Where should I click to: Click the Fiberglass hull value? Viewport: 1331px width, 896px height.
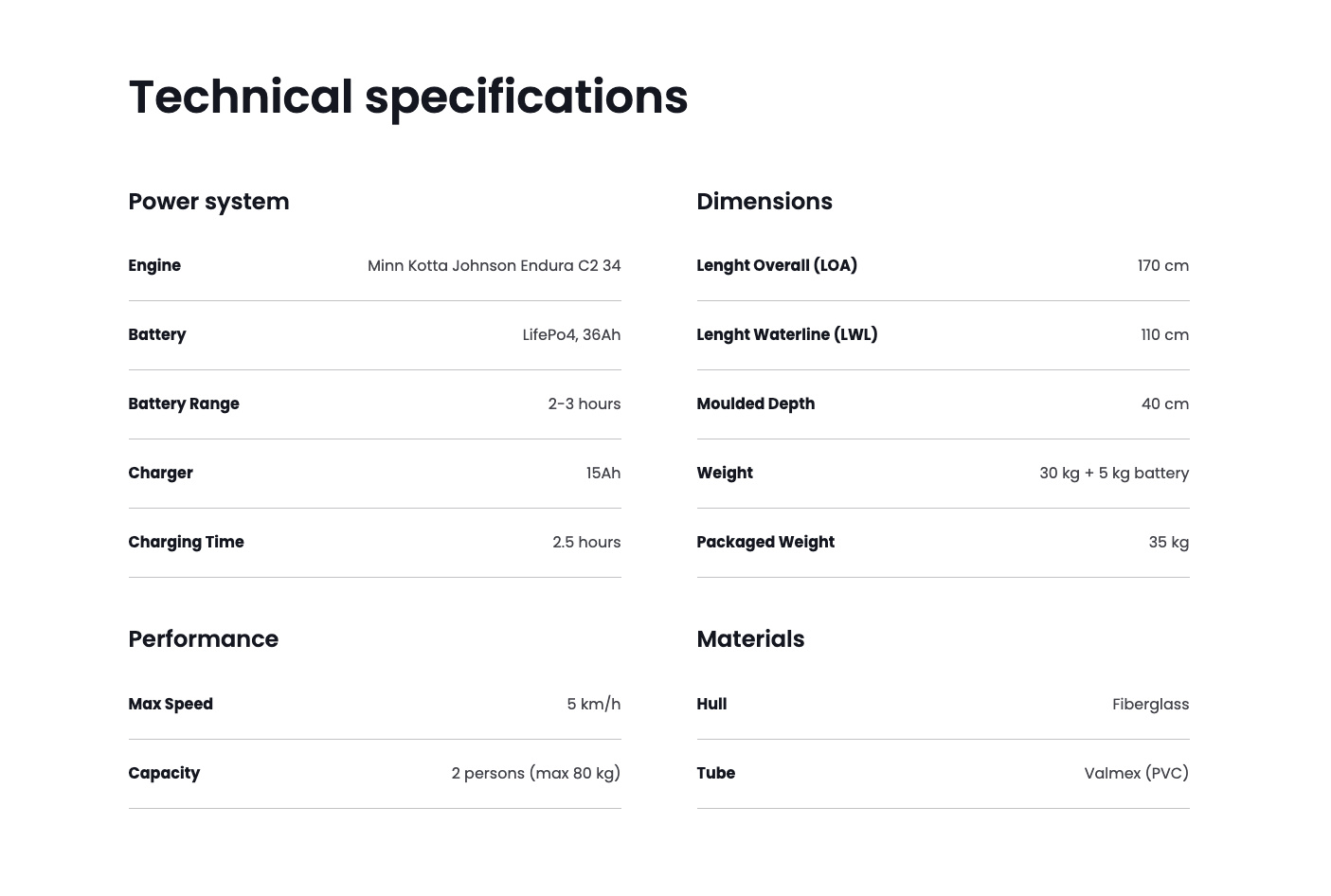(x=1150, y=705)
